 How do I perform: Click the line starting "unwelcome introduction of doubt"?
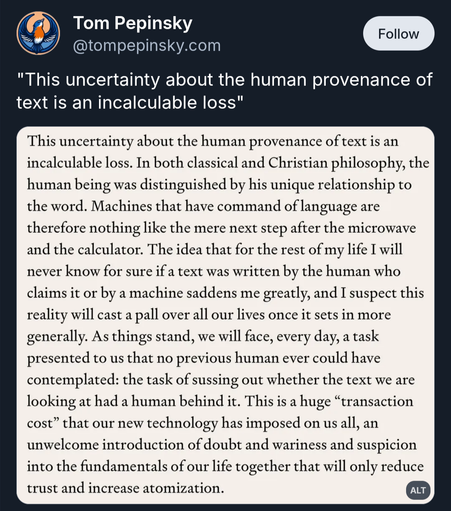(x=222, y=445)
